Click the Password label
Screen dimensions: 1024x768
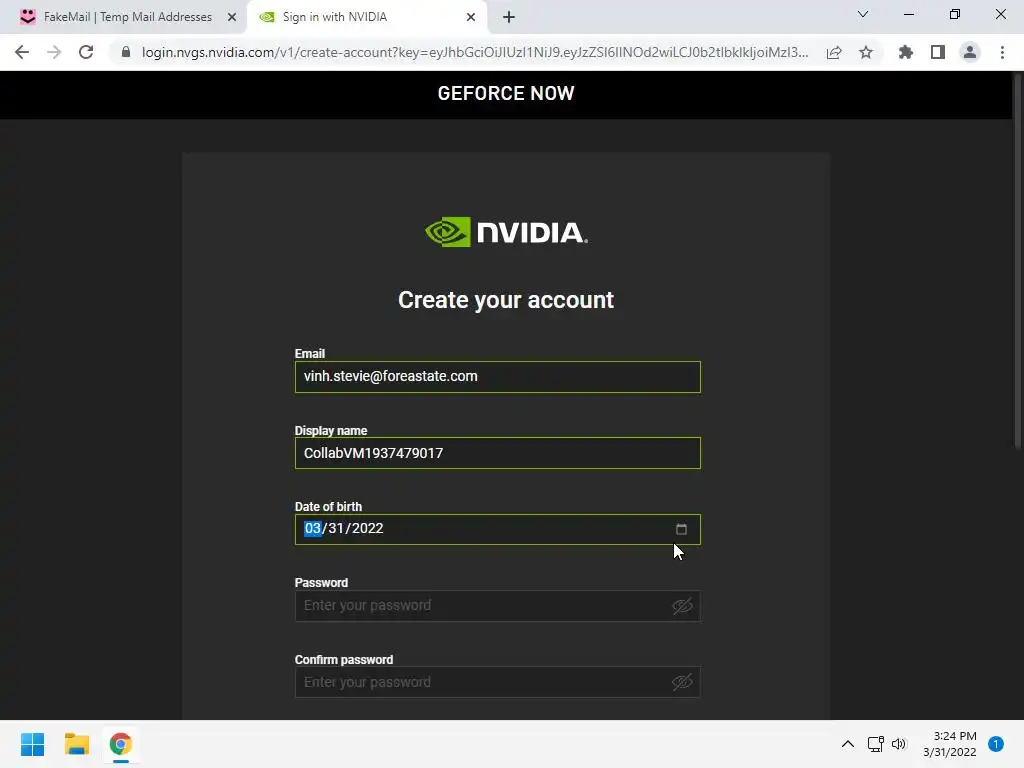point(321,583)
